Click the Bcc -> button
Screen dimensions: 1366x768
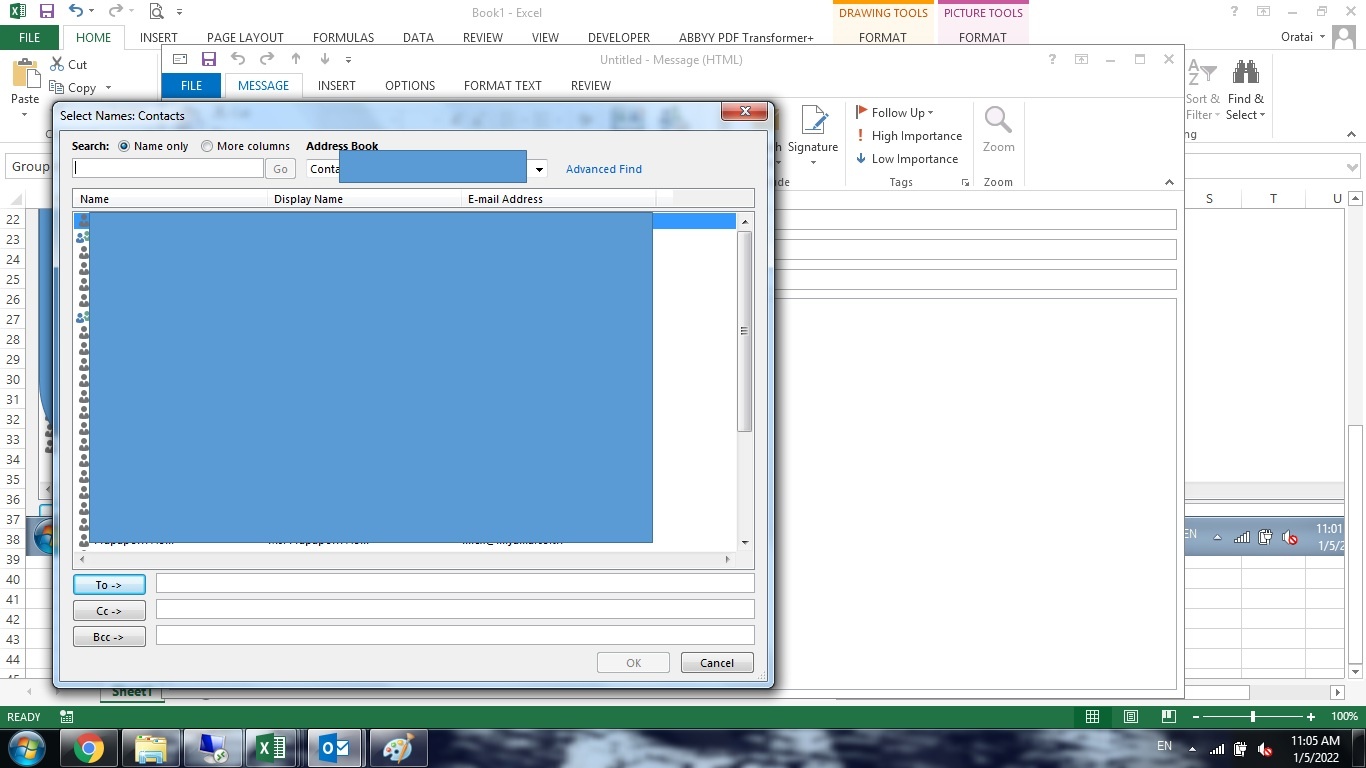click(109, 636)
